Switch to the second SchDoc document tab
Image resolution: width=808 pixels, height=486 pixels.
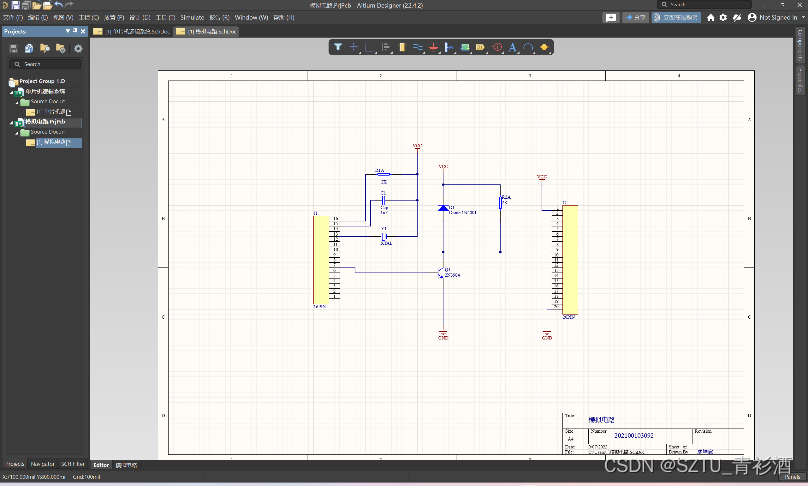coord(206,31)
